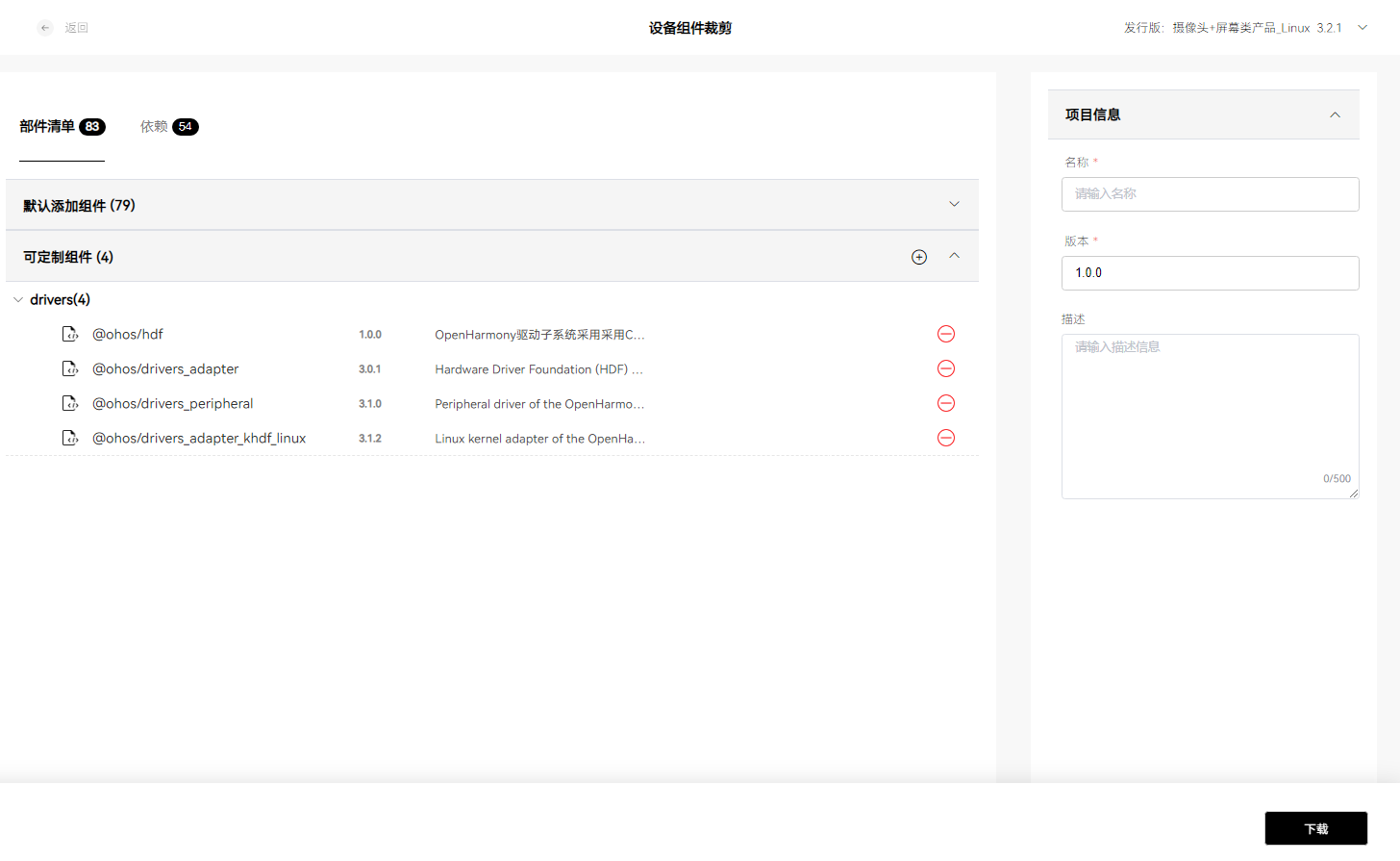Remove the @ohos/drivers_adapter component

pyautogui.click(x=946, y=368)
